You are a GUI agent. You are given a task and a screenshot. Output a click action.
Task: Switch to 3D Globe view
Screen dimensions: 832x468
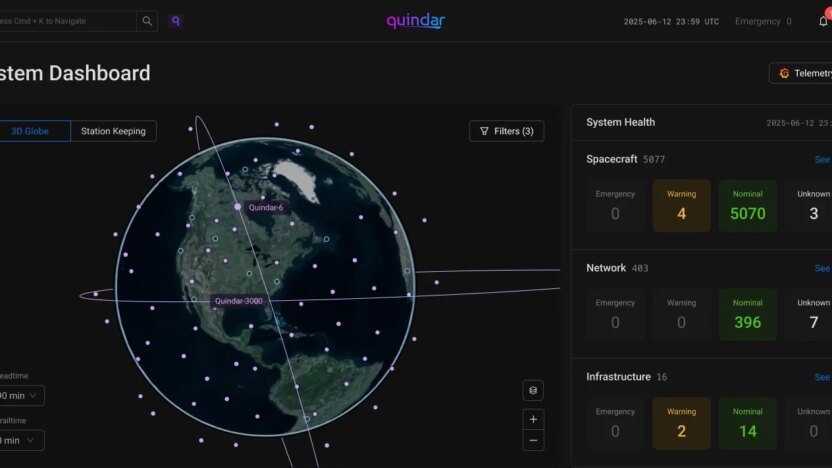pyautogui.click(x=32, y=131)
